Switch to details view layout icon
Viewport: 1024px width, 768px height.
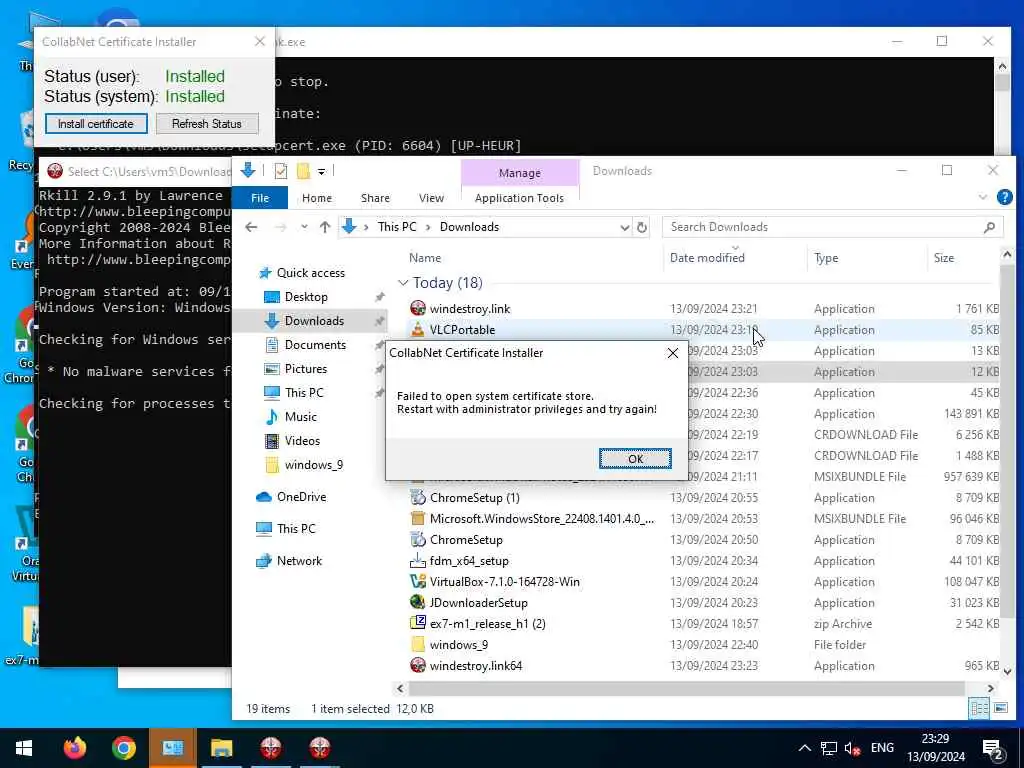979,708
